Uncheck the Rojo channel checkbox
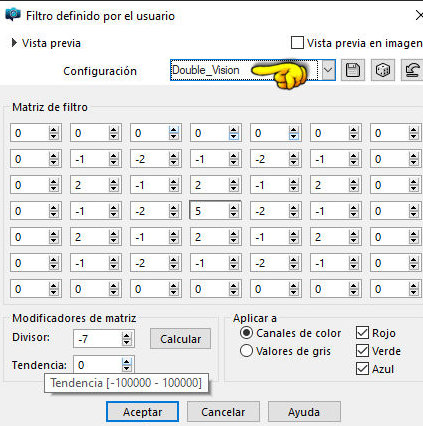423x426 pixels. pyautogui.click(x=362, y=333)
